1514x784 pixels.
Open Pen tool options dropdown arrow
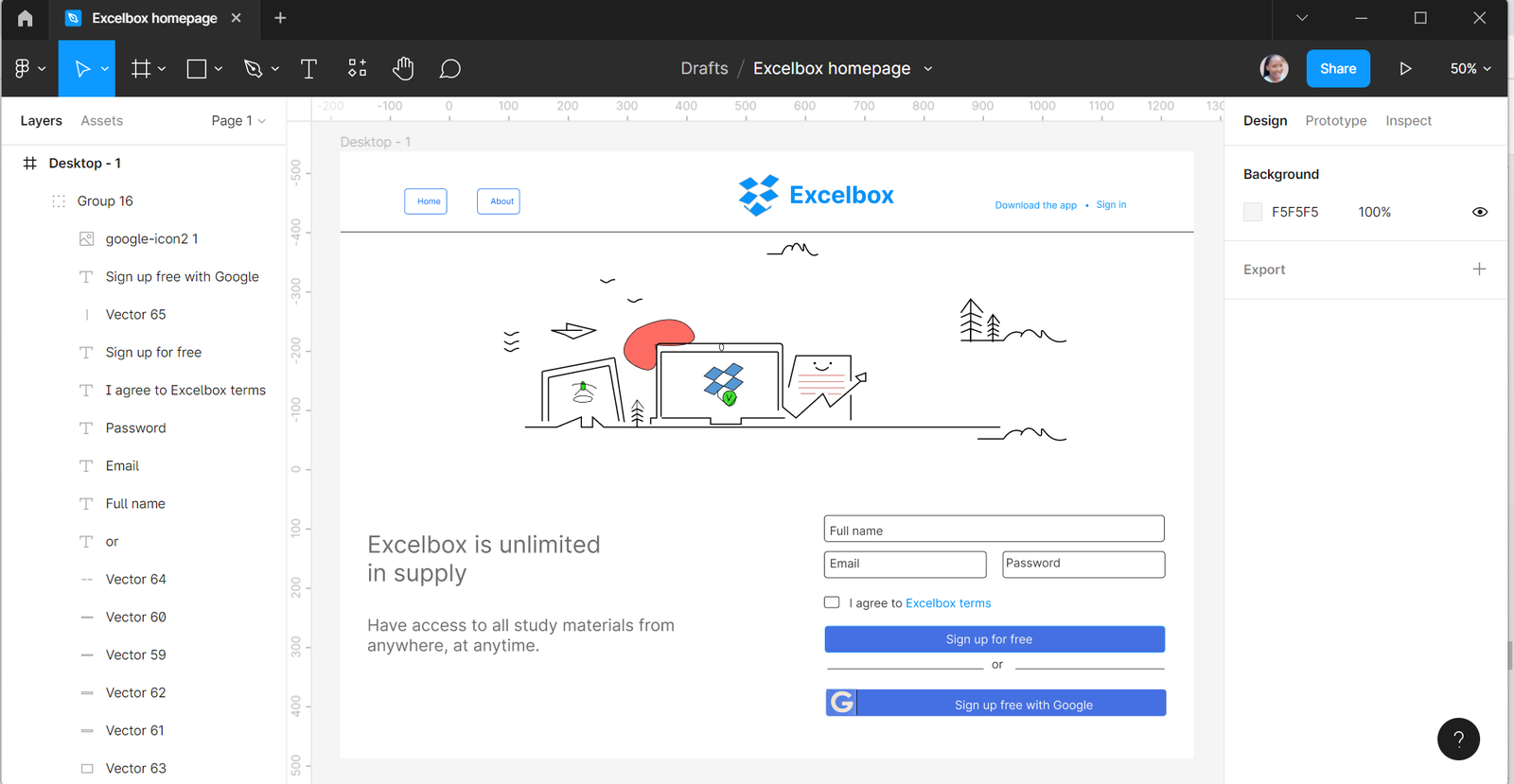coord(275,69)
